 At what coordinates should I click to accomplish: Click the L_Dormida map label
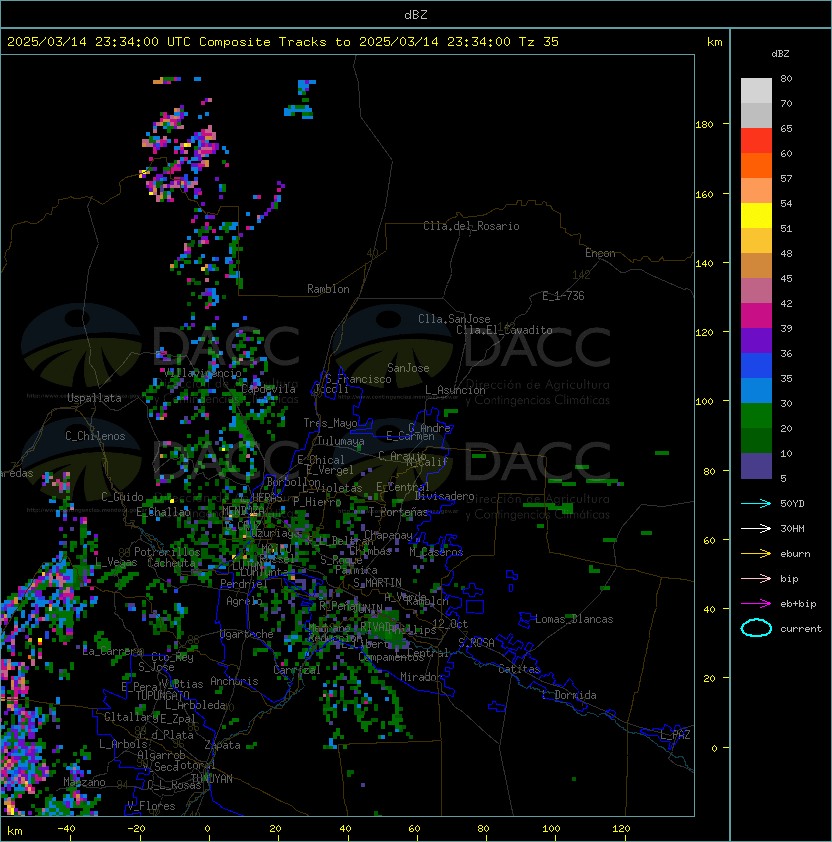[x=569, y=695]
